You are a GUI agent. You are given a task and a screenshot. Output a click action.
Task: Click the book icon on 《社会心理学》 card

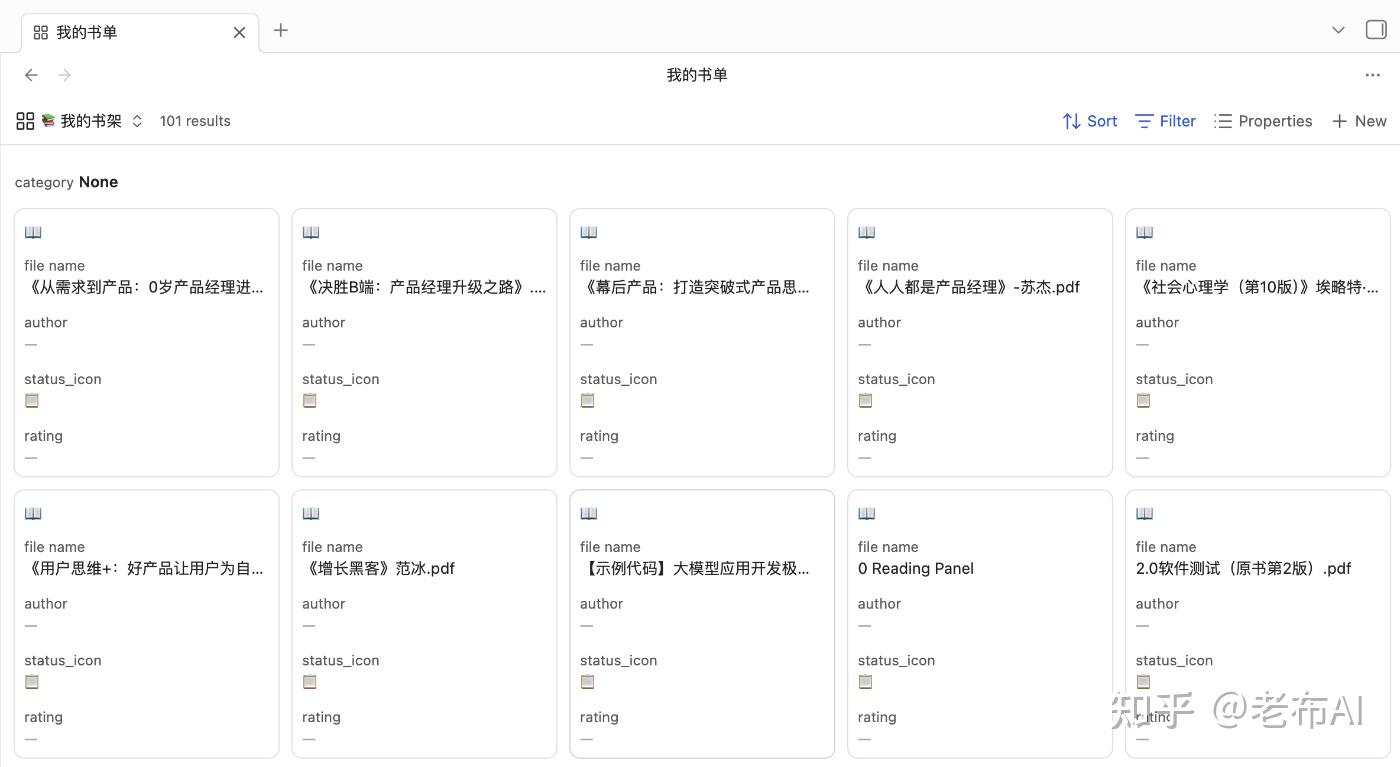pyautogui.click(x=1145, y=232)
